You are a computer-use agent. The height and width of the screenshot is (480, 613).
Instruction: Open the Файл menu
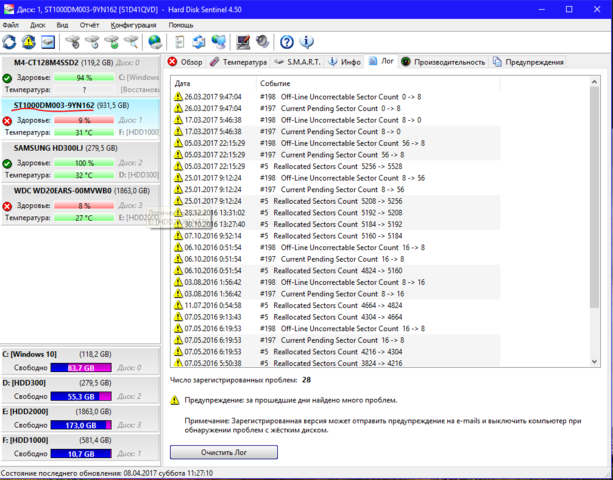click(11, 25)
